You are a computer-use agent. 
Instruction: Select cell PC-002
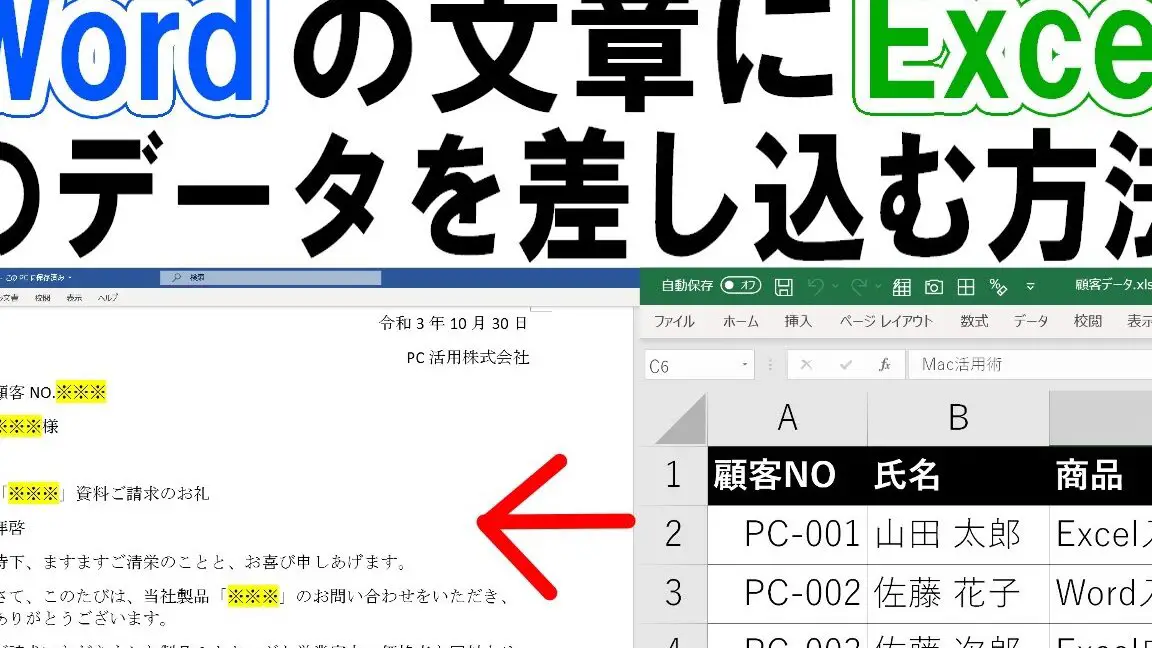click(x=787, y=593)
